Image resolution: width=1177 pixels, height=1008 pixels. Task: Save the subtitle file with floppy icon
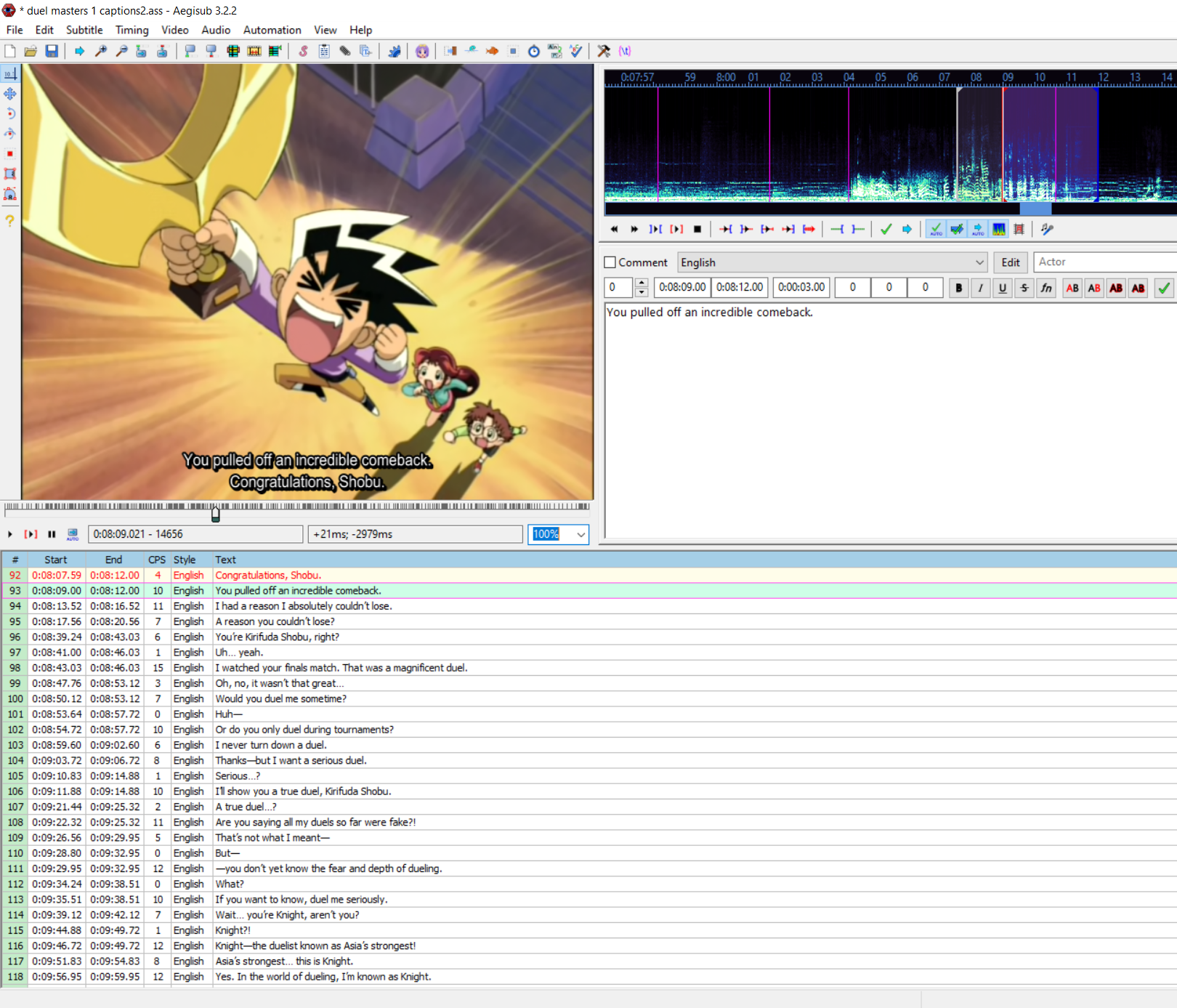click(x=52, y=51)
